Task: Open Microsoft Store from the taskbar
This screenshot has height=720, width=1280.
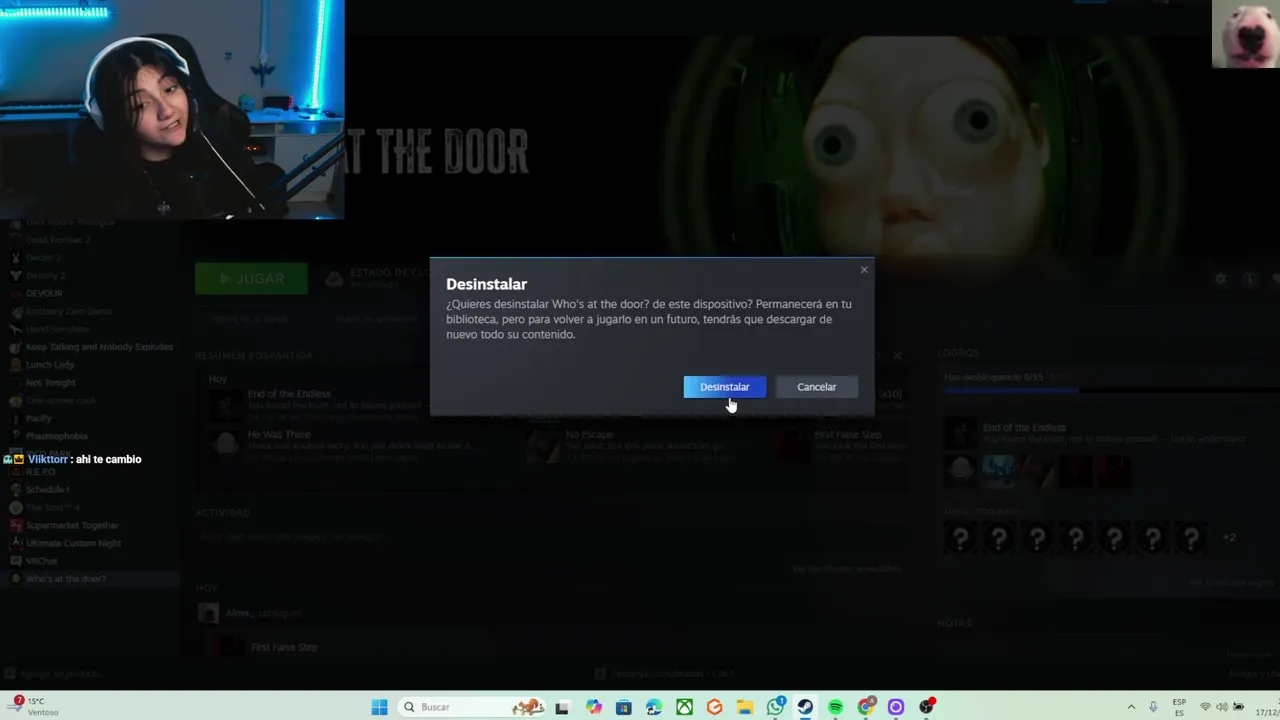Action: (x=624, y=707)
